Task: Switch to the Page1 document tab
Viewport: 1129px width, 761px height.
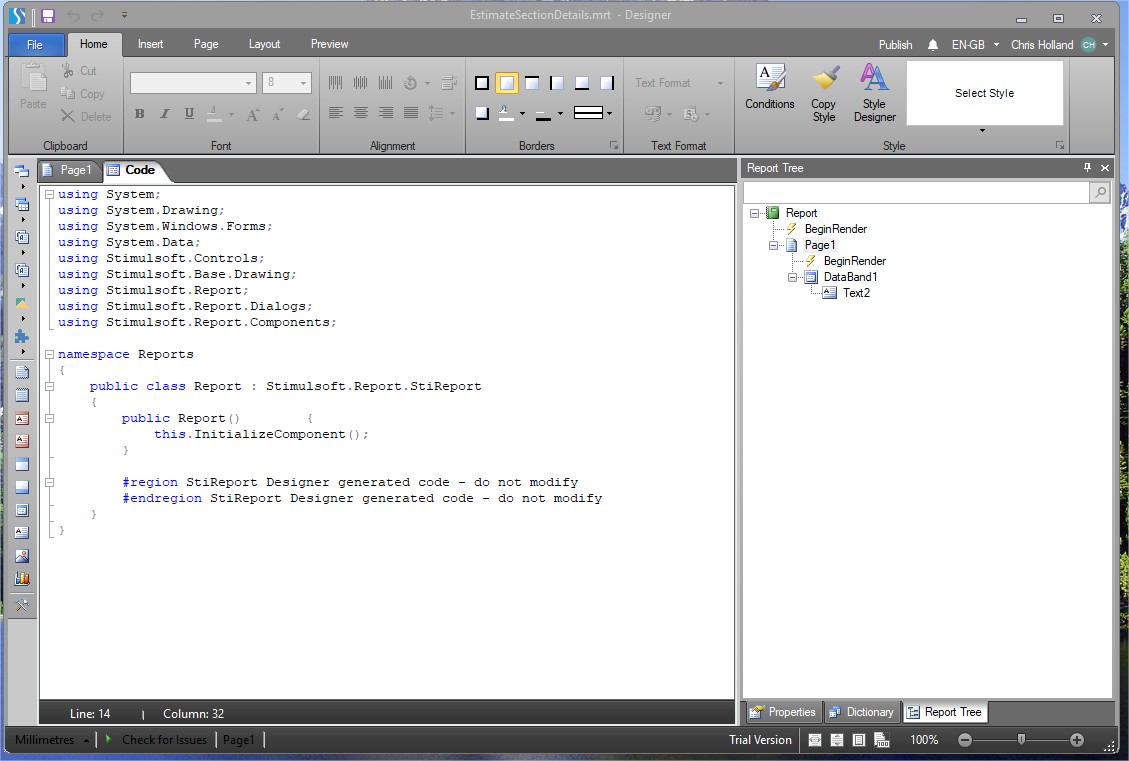Action: (x=68, y=170)
